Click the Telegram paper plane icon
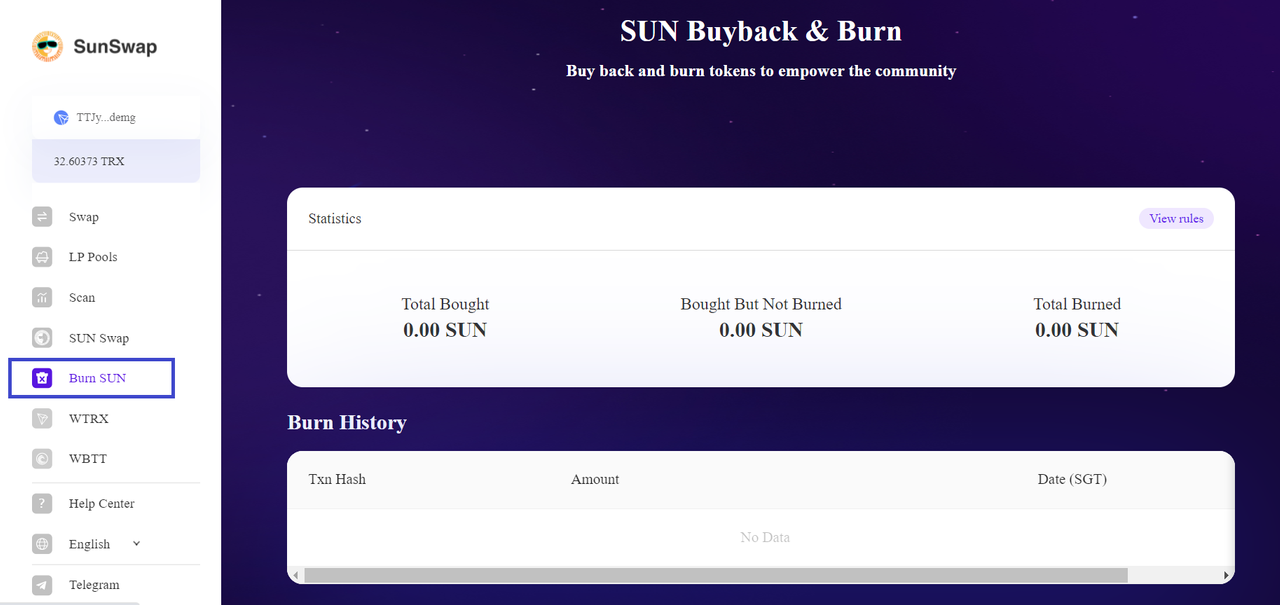Image resolution: width=1280 pixels, height=605 pixels. click(x=42, y=585)
